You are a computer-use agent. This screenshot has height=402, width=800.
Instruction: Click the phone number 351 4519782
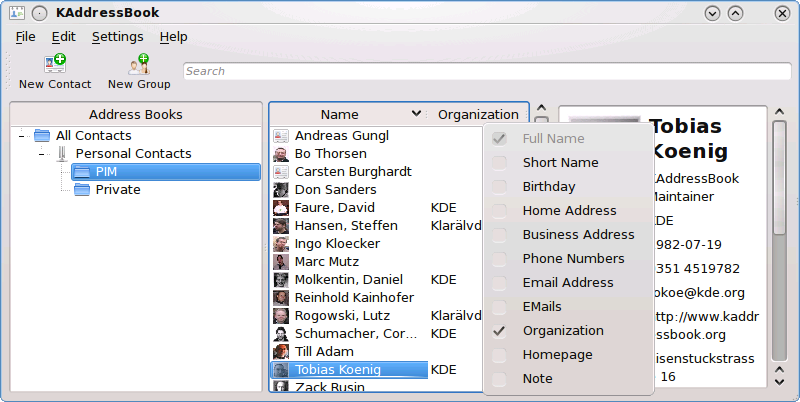pyautogui.click(x=697, y=269)
